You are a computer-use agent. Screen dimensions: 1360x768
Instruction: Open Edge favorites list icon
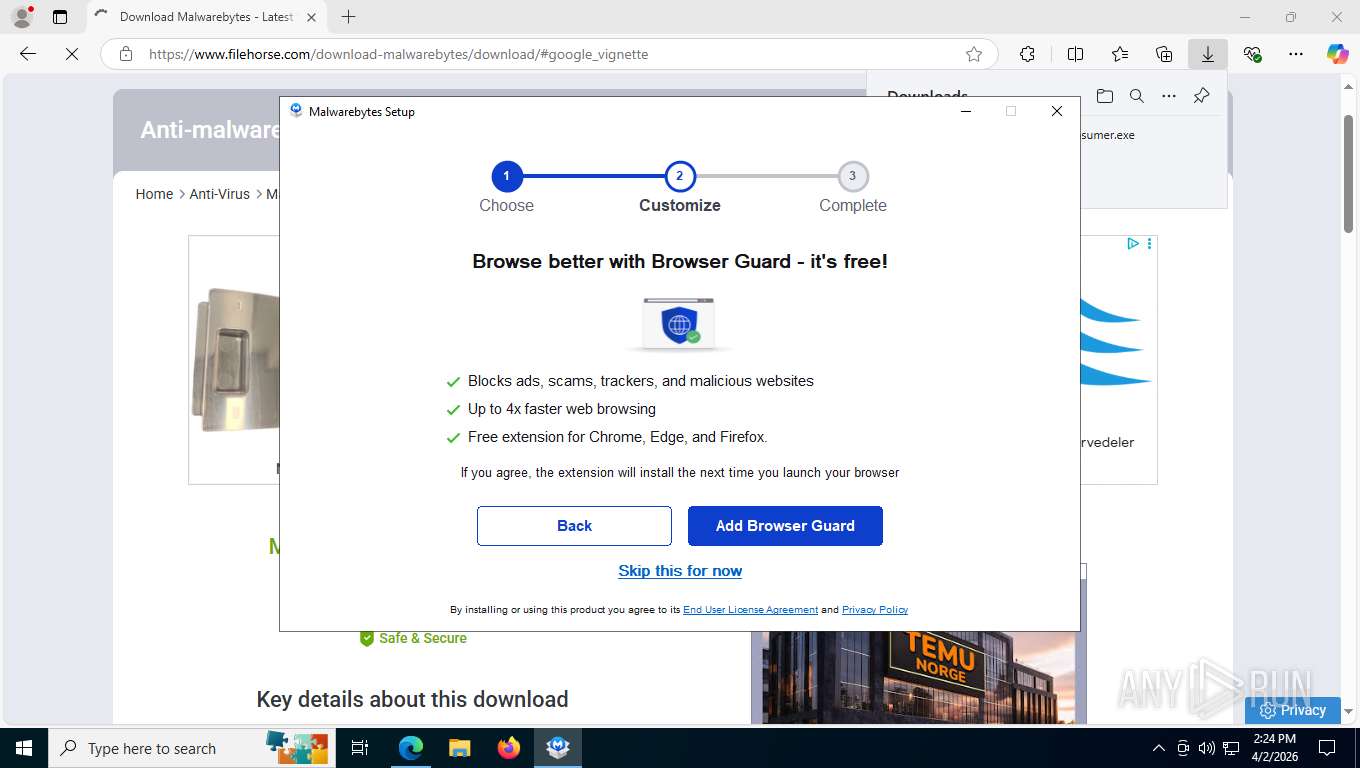pyautogui.click(x=1120, y=54)
